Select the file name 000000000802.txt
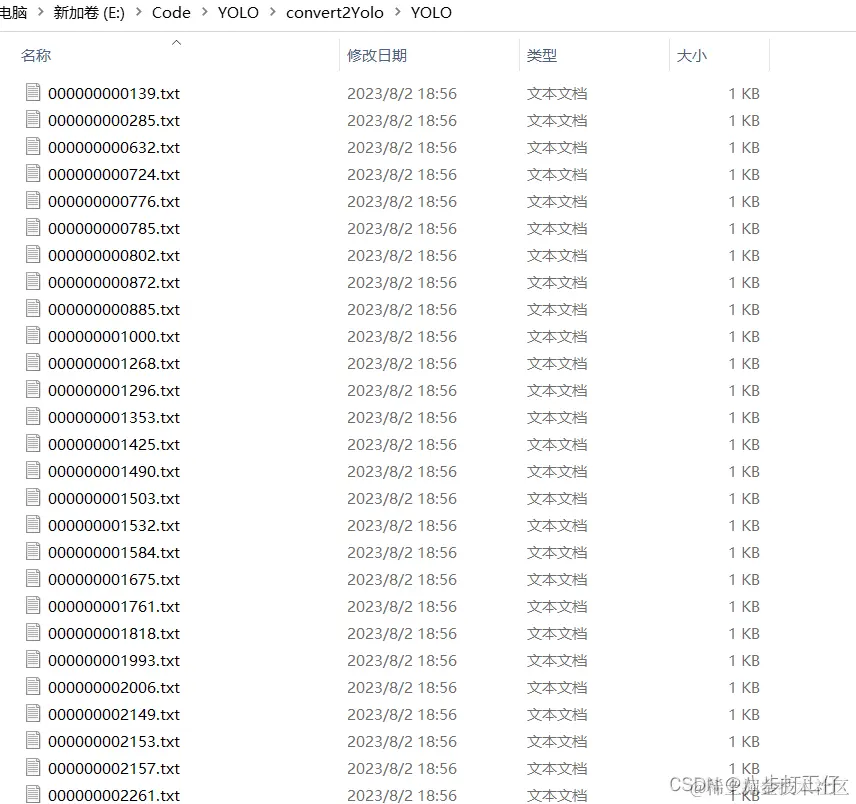Image resolution: width=856 pixels, height=804 pixels. point(114,256)
